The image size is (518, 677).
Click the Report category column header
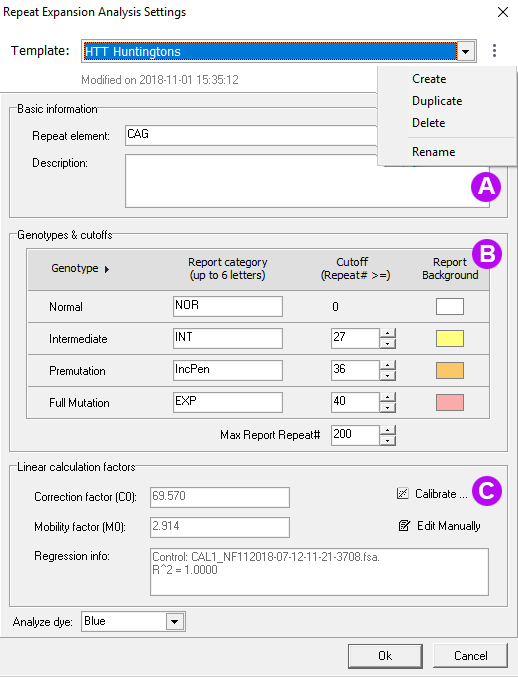point(228,269)
